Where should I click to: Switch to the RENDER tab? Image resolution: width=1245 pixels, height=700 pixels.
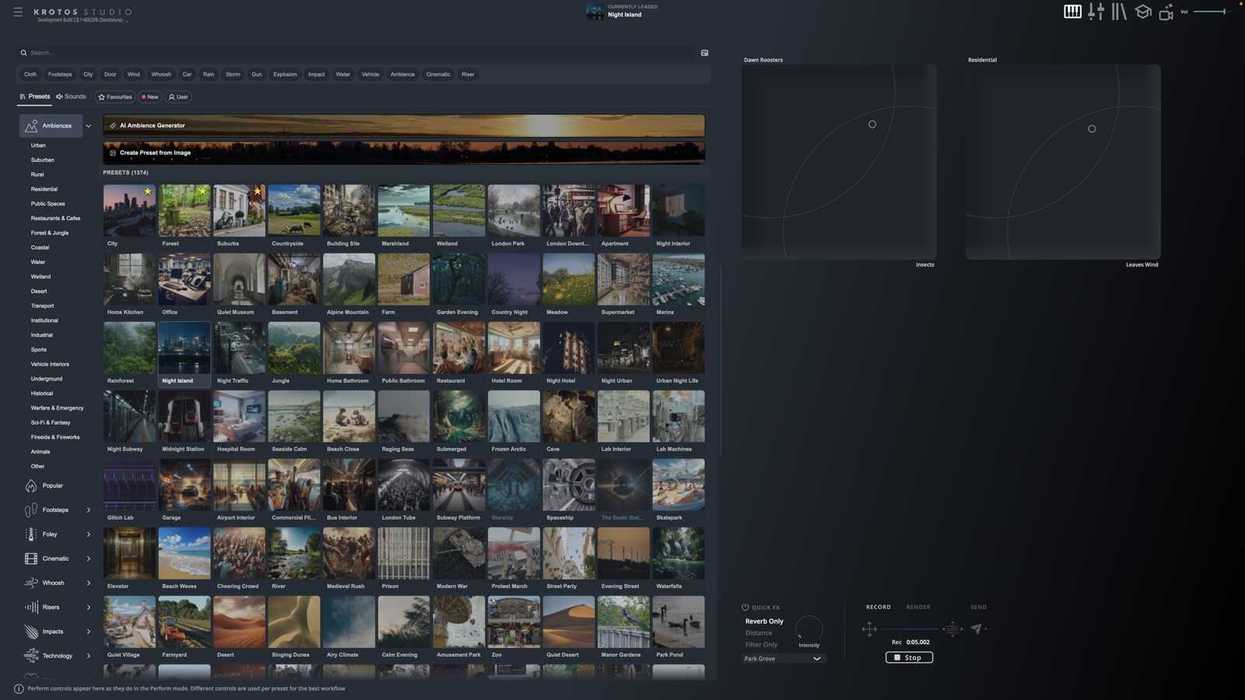918,607
